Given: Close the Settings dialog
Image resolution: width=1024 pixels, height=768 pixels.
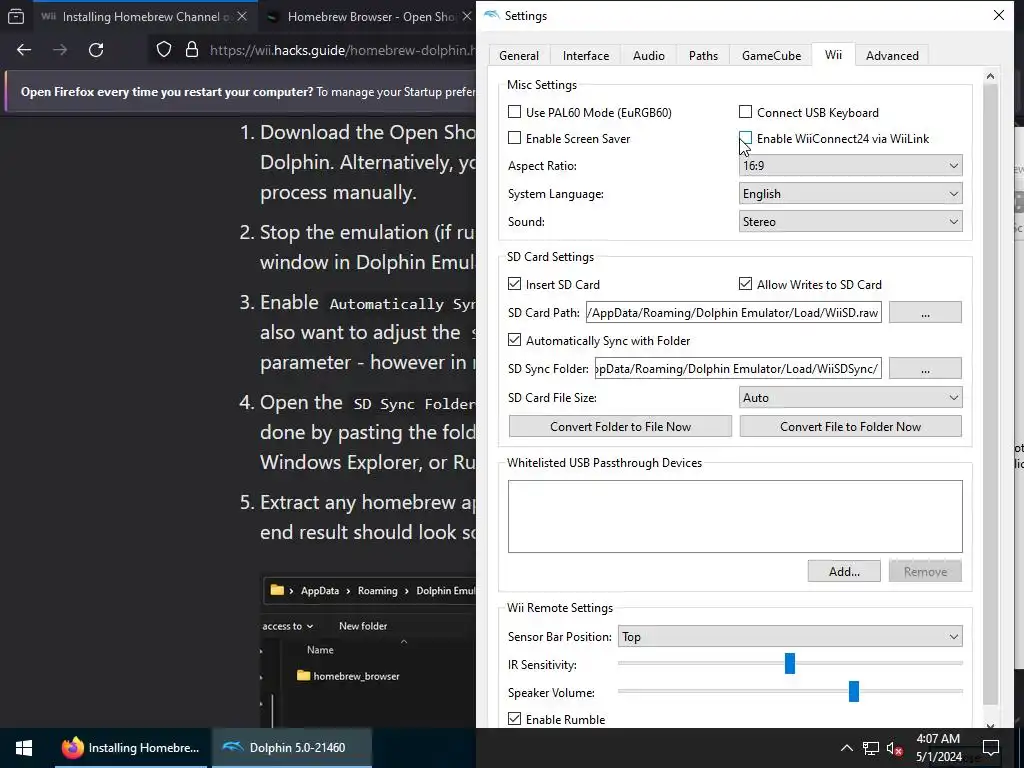Looking at the screenshot, I should 999,15.
